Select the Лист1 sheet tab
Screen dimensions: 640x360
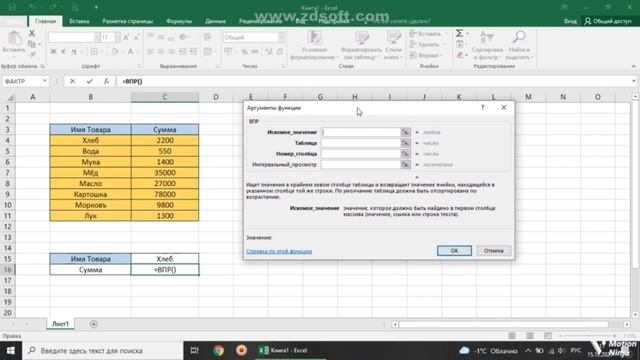coord(60,324)
